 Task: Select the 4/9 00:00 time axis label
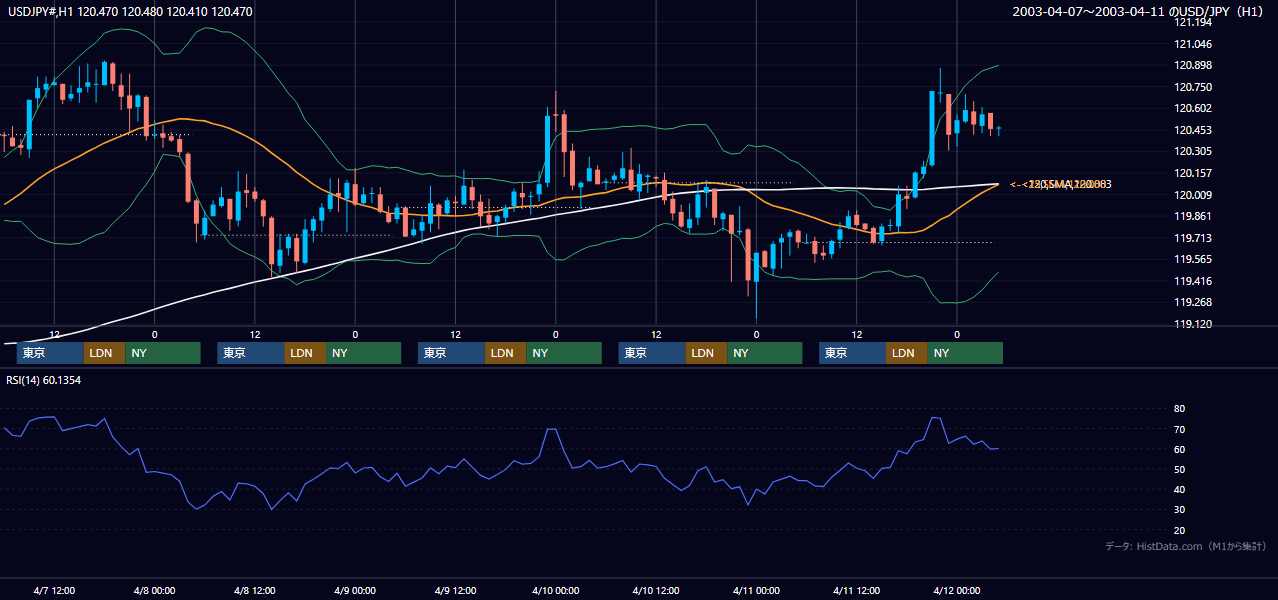pyautogui.click(x=354, y=590)
